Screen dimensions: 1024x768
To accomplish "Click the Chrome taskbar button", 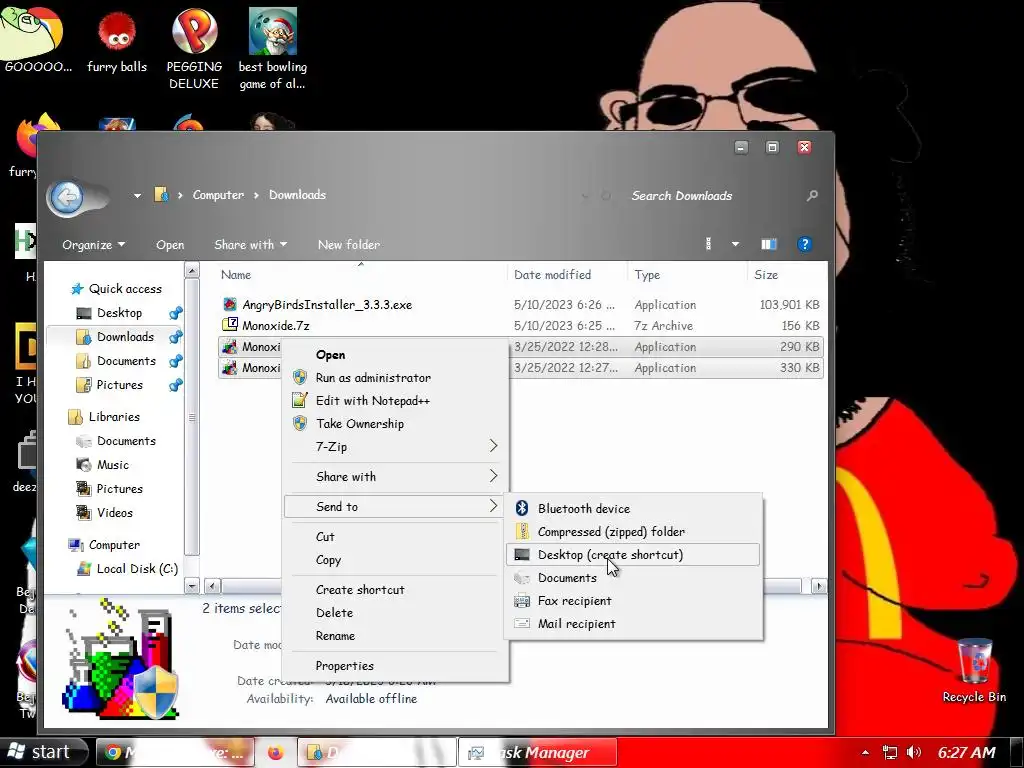I will pos(175,753).
